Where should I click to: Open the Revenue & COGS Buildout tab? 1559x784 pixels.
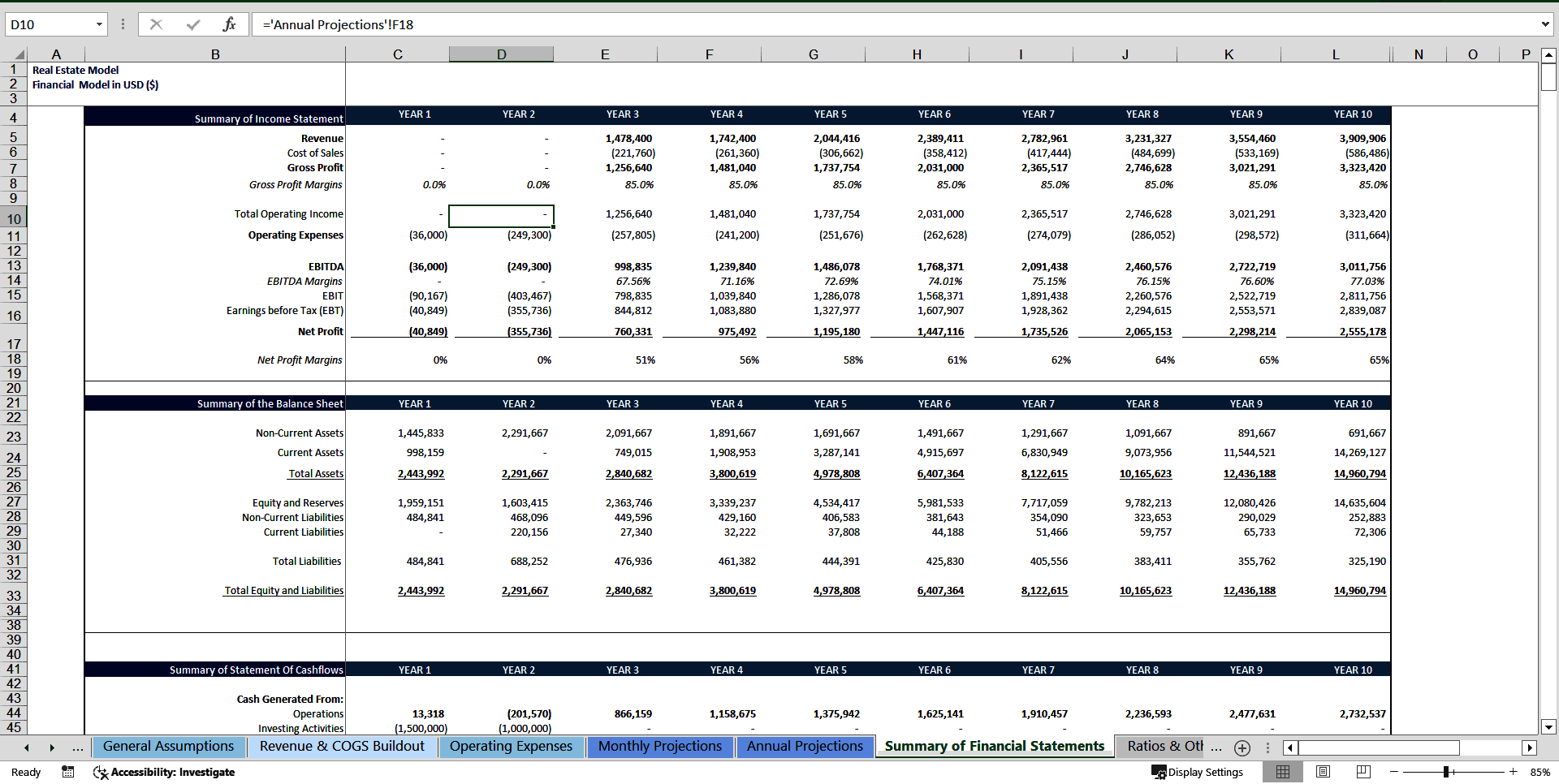pyautogui.click(x=342, y=747)
